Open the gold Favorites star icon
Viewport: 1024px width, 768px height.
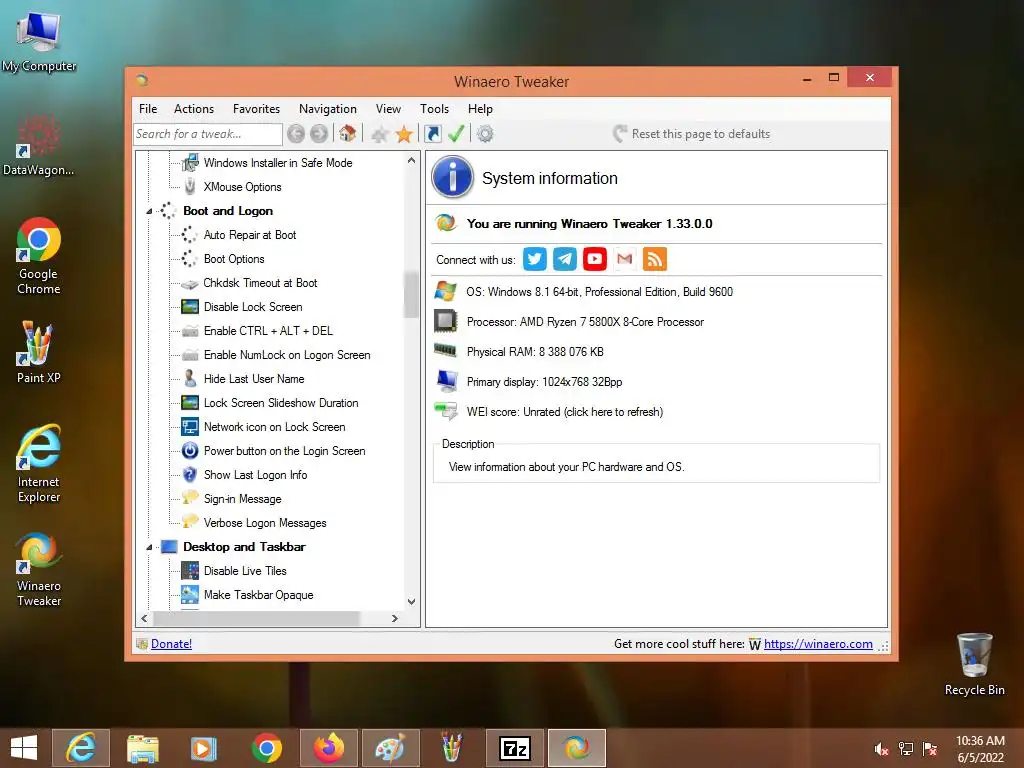coord(404,134)
